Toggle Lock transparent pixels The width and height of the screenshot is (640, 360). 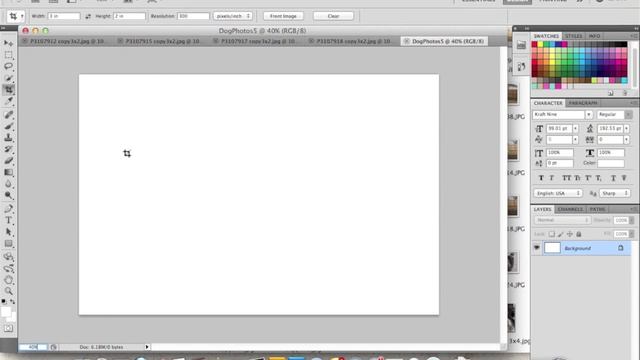(551, 234)
